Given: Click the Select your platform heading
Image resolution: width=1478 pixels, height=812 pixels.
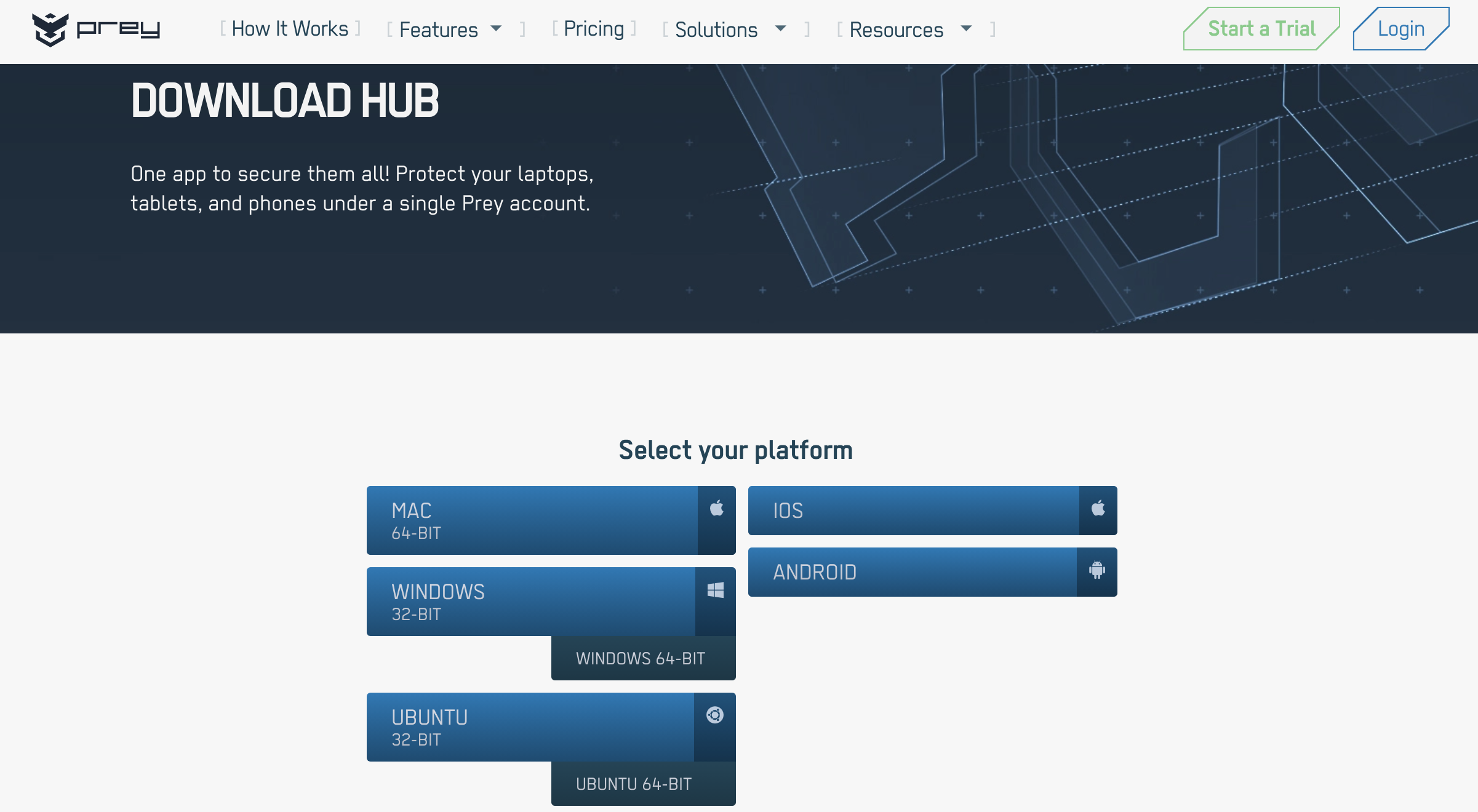Looking at the screenshot, I should [736, 450].
